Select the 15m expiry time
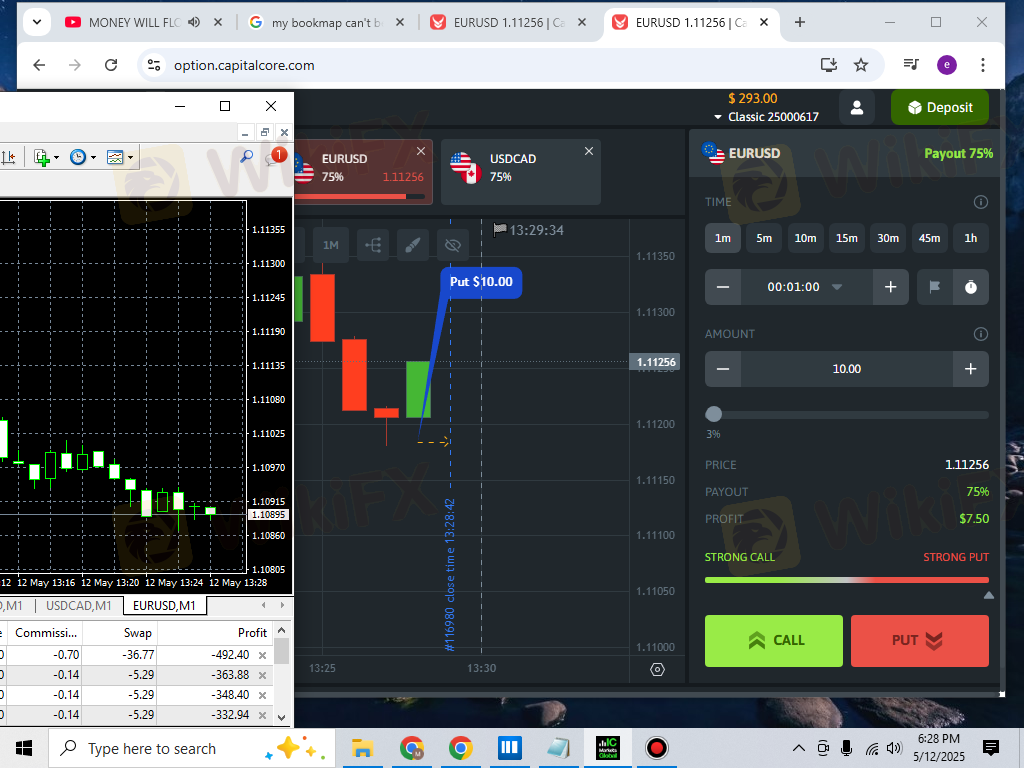Screen dimensions: 1024x768 pyautogui.click(x=847, y=238)
